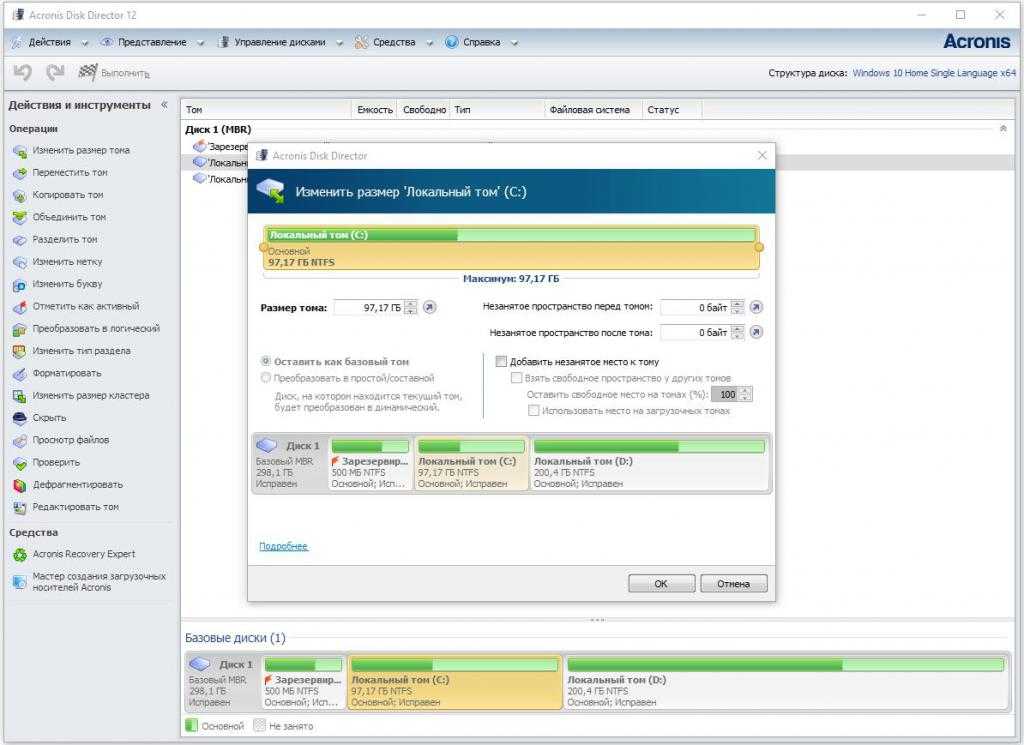
Task: Click the Hide volume icon
Action: [19, 418]
